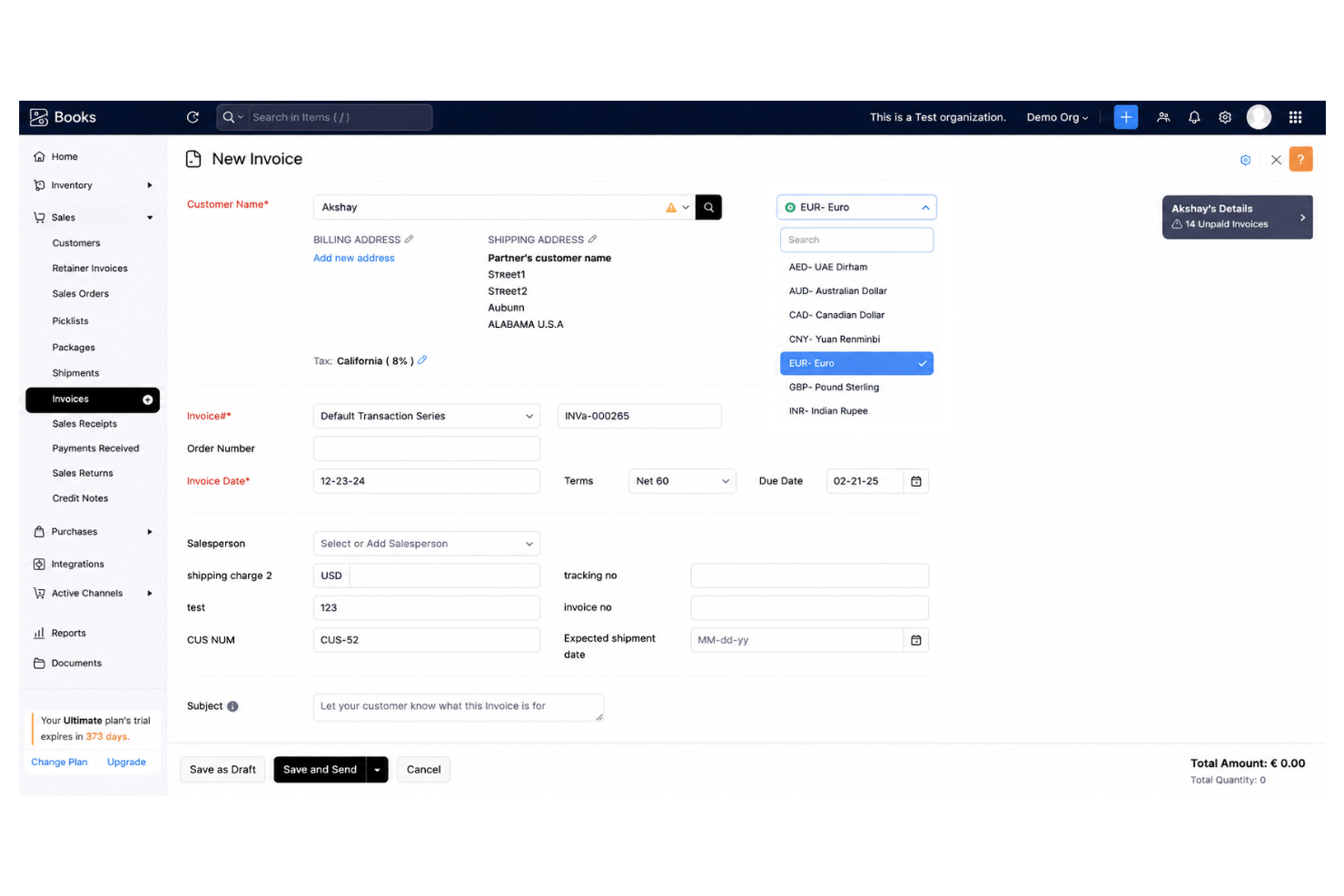
Task: Click the Reports sidebar icon
Action: pyautogui.click(x=39, y=633)
